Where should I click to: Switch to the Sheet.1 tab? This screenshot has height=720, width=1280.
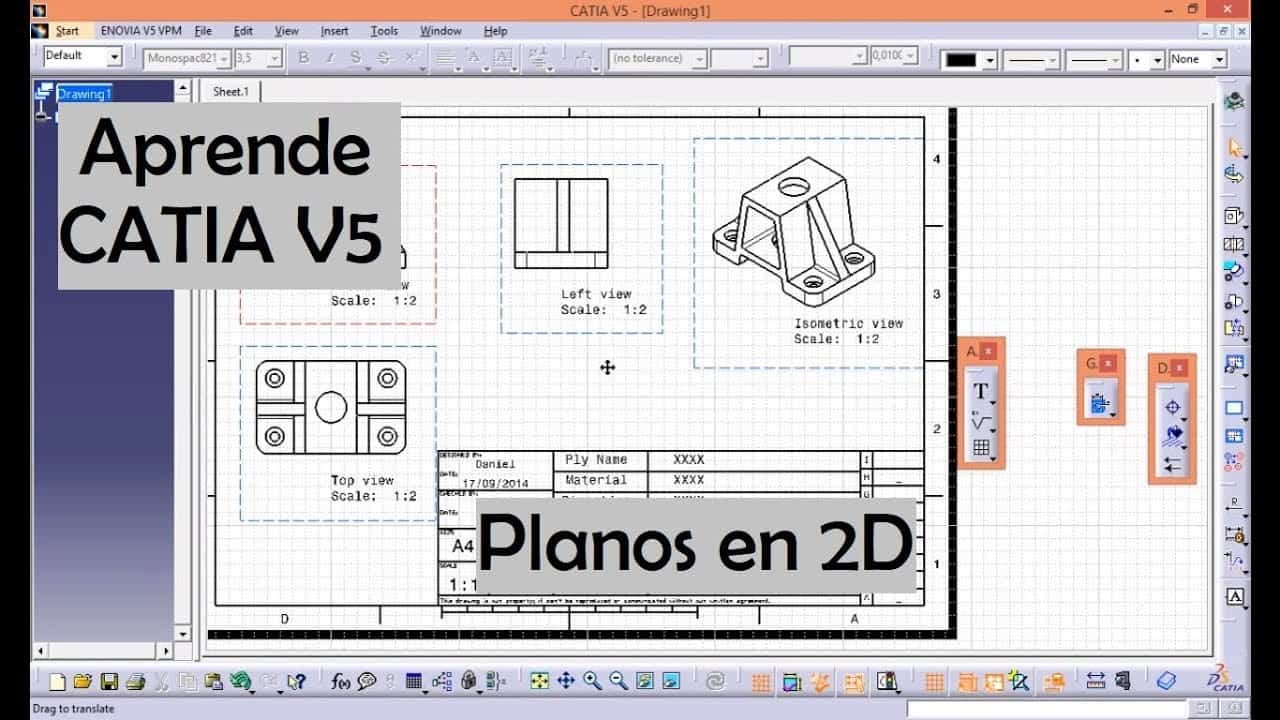(x=230, y=91)
